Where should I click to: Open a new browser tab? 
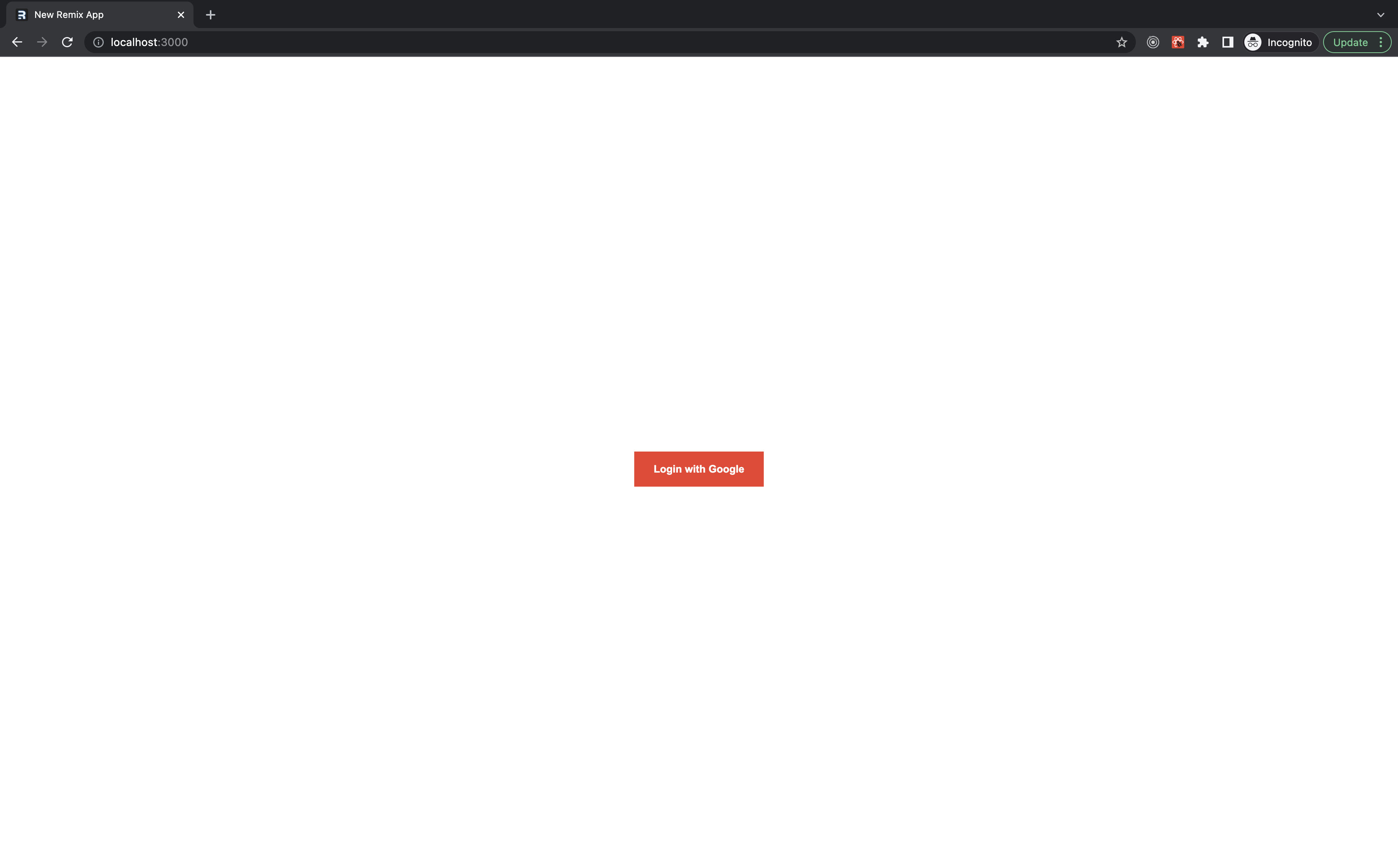(x=210, y=14)
